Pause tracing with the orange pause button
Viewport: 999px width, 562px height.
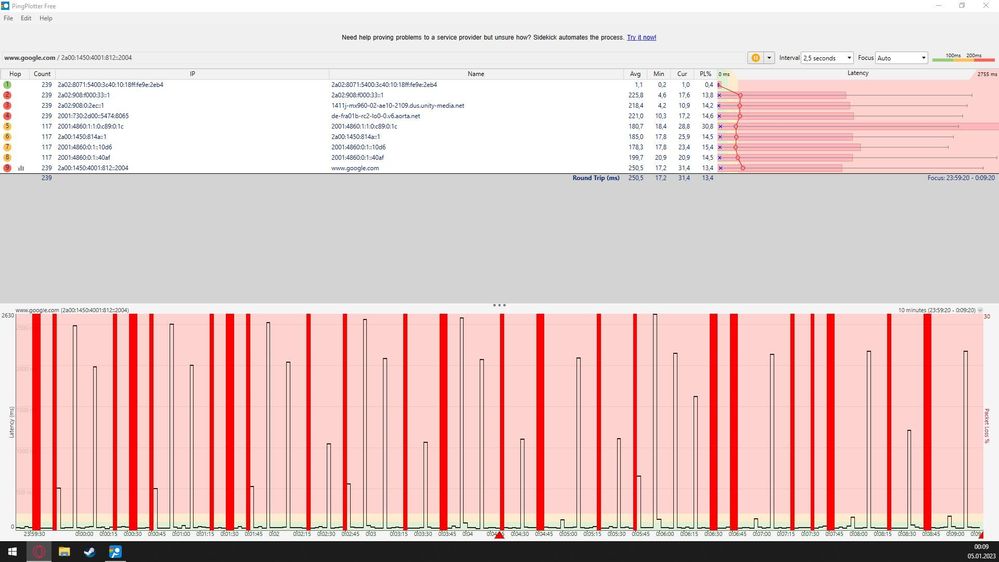[756, 57]
